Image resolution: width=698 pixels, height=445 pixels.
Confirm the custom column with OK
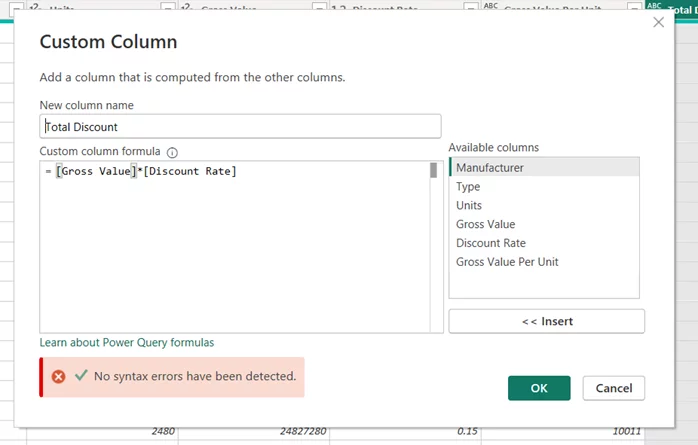pyautogui.click(x=539, y=388)
